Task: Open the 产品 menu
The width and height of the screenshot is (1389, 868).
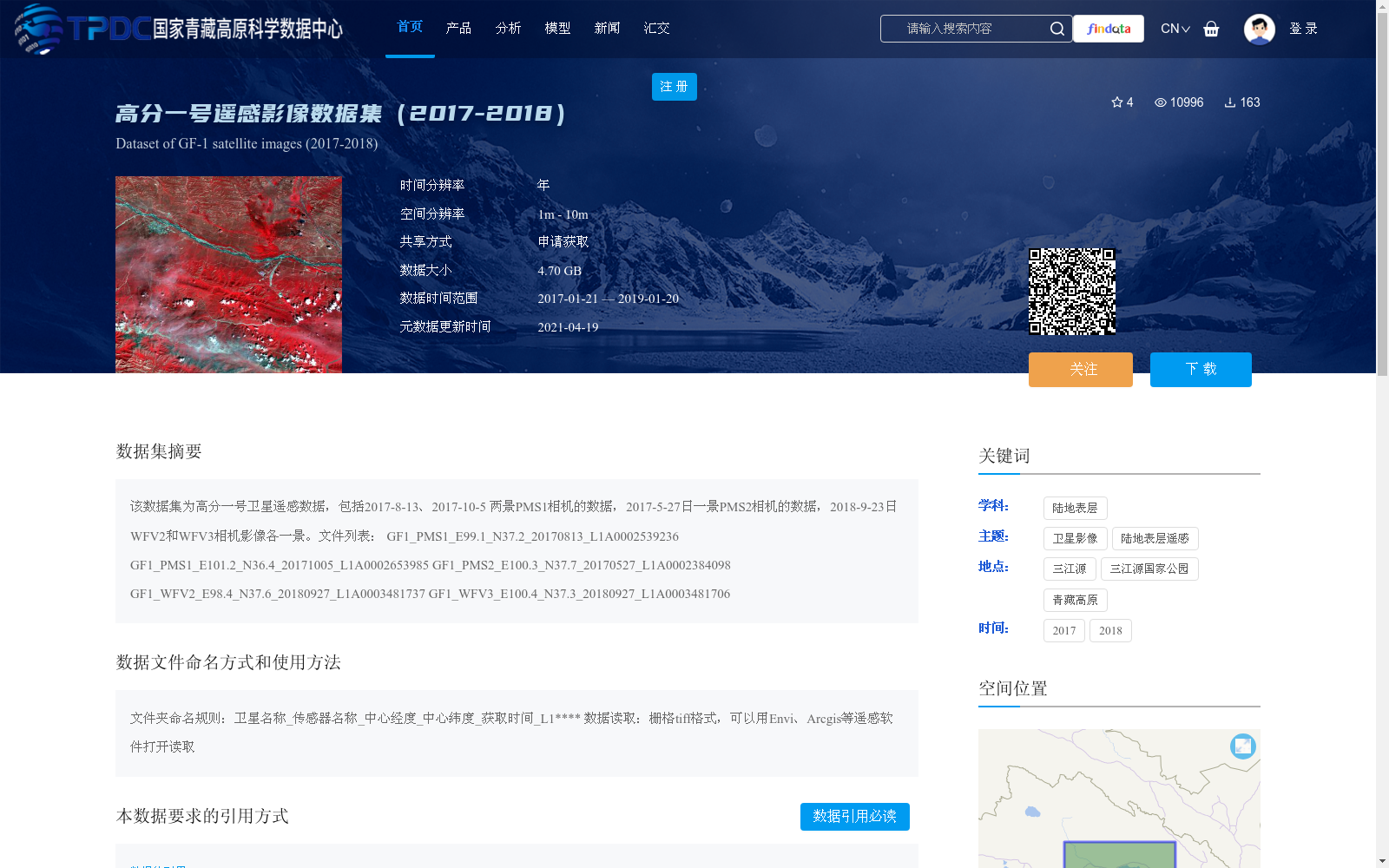Action: pyautogui.click(x=458, y=28)
